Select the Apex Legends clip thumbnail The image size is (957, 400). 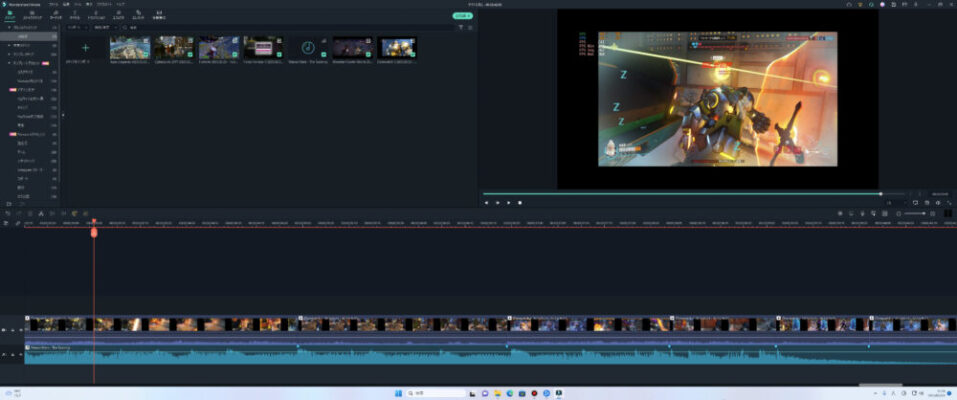[130, 48]
